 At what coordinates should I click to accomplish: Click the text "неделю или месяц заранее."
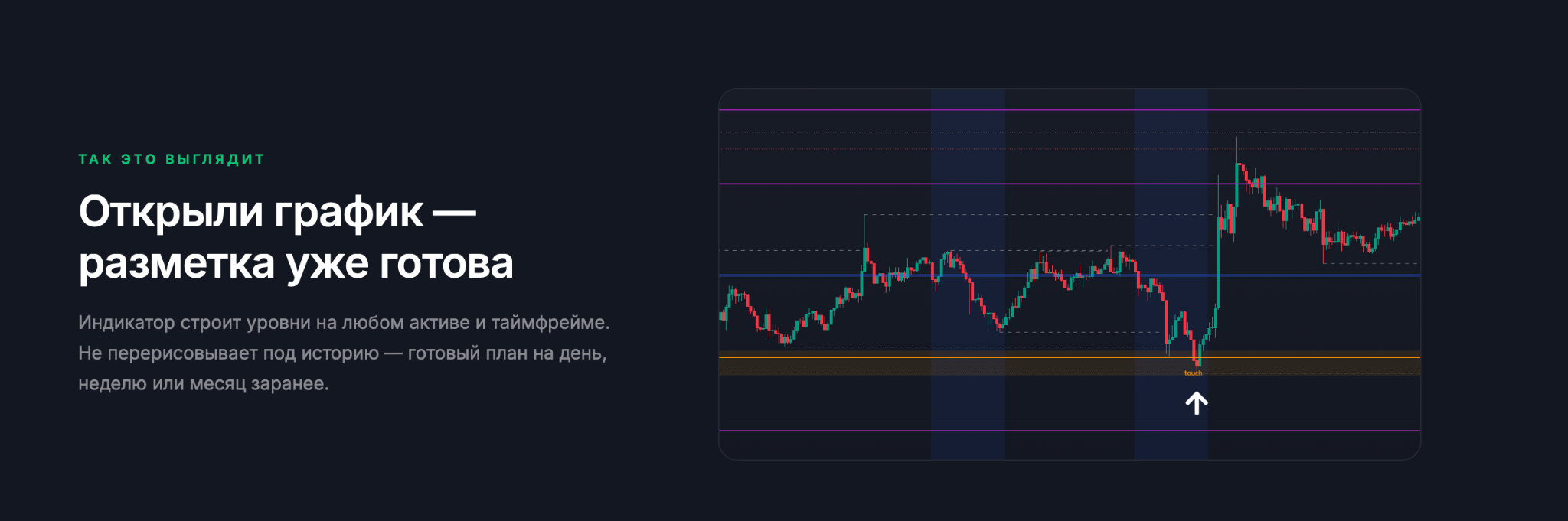click(x=204, y=383)
